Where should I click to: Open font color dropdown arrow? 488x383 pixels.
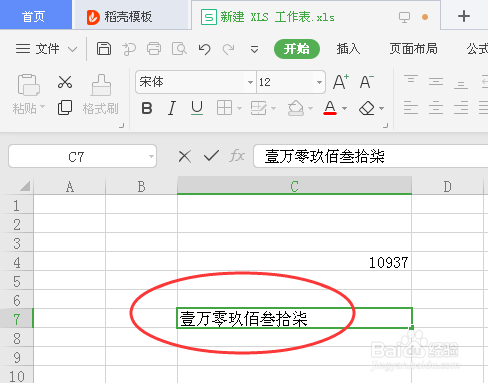[x=344, y=108]
